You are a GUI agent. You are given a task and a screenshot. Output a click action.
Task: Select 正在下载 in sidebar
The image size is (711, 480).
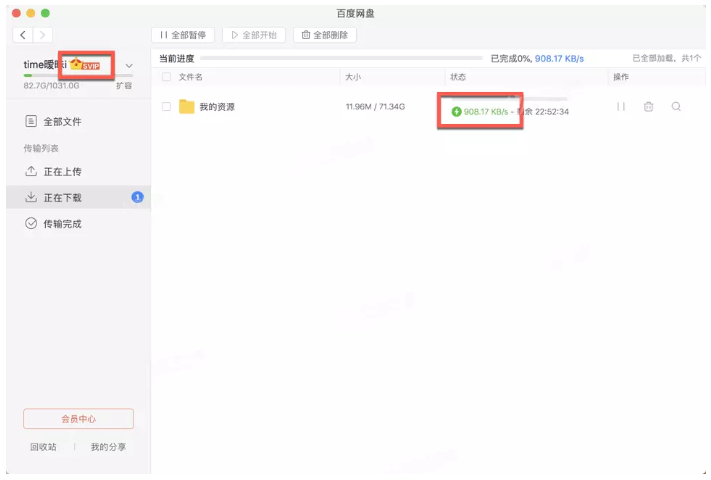coord(78,197)
